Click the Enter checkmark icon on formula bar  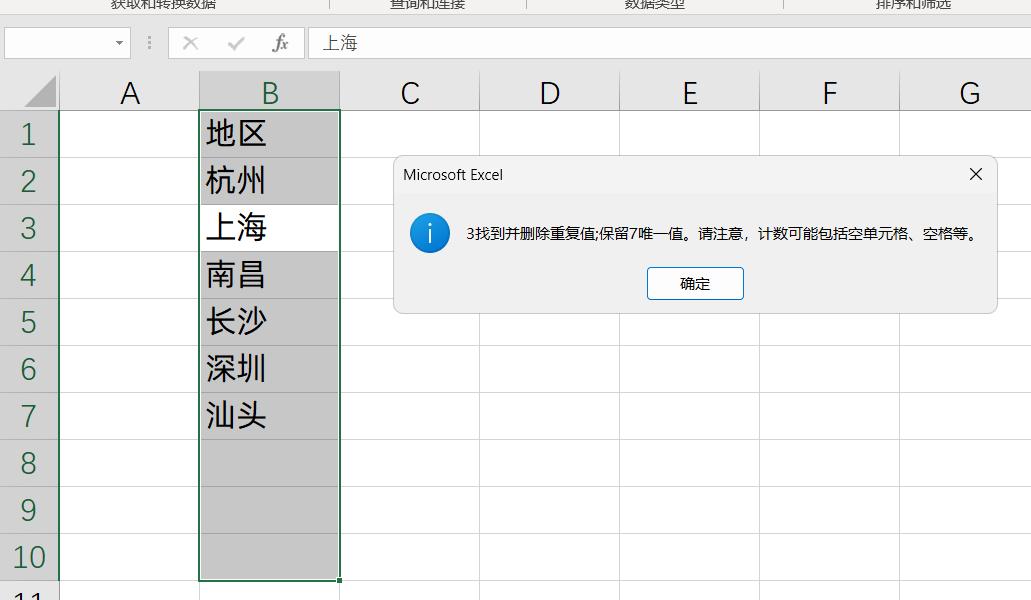(x=234, y=43)
